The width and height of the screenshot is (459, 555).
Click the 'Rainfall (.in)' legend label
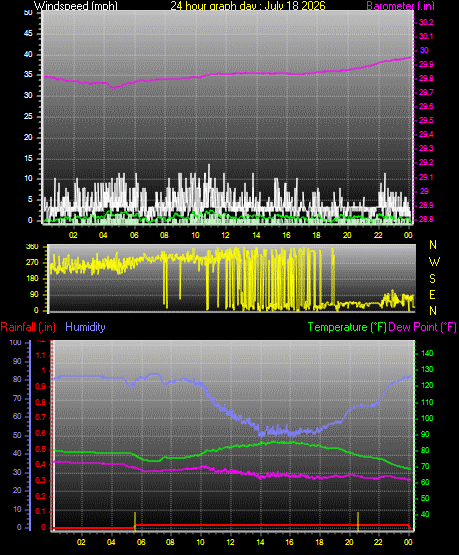coord(28,327)
